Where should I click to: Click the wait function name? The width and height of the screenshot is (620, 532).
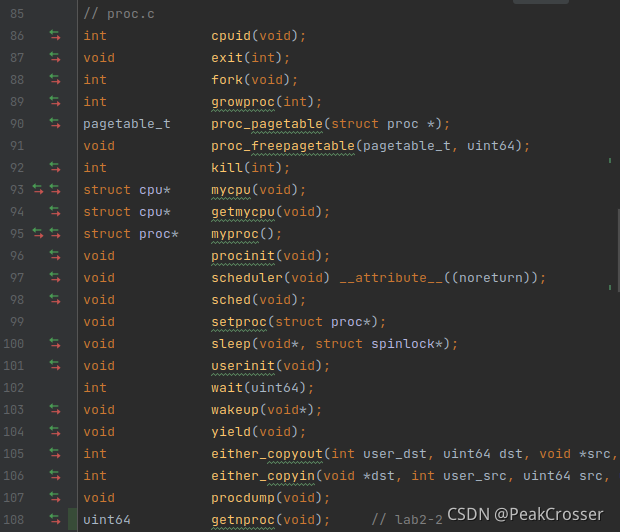pyautogui.click(x=227, y=388)
